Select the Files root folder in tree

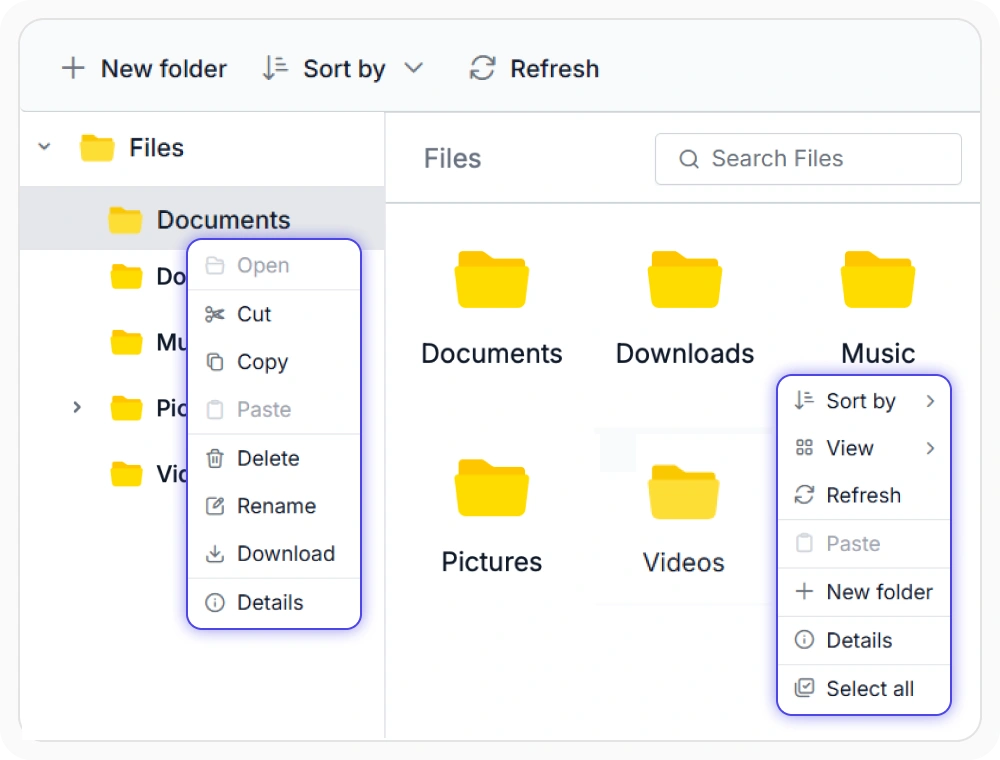click(x=132, y=148)
